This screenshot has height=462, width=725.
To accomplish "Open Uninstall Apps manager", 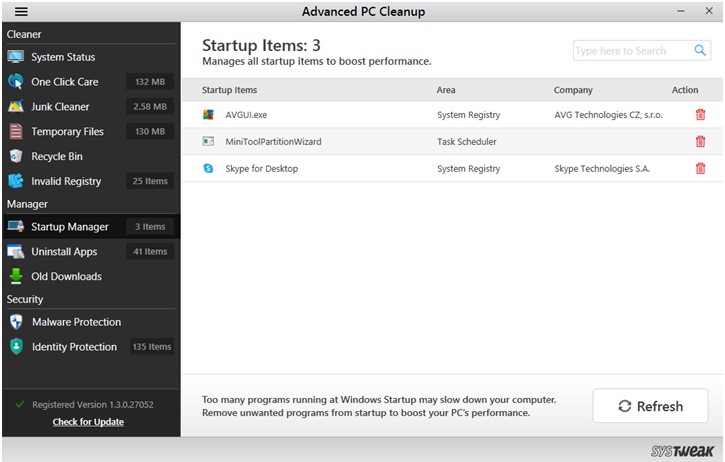I will [x=64, y=252].
